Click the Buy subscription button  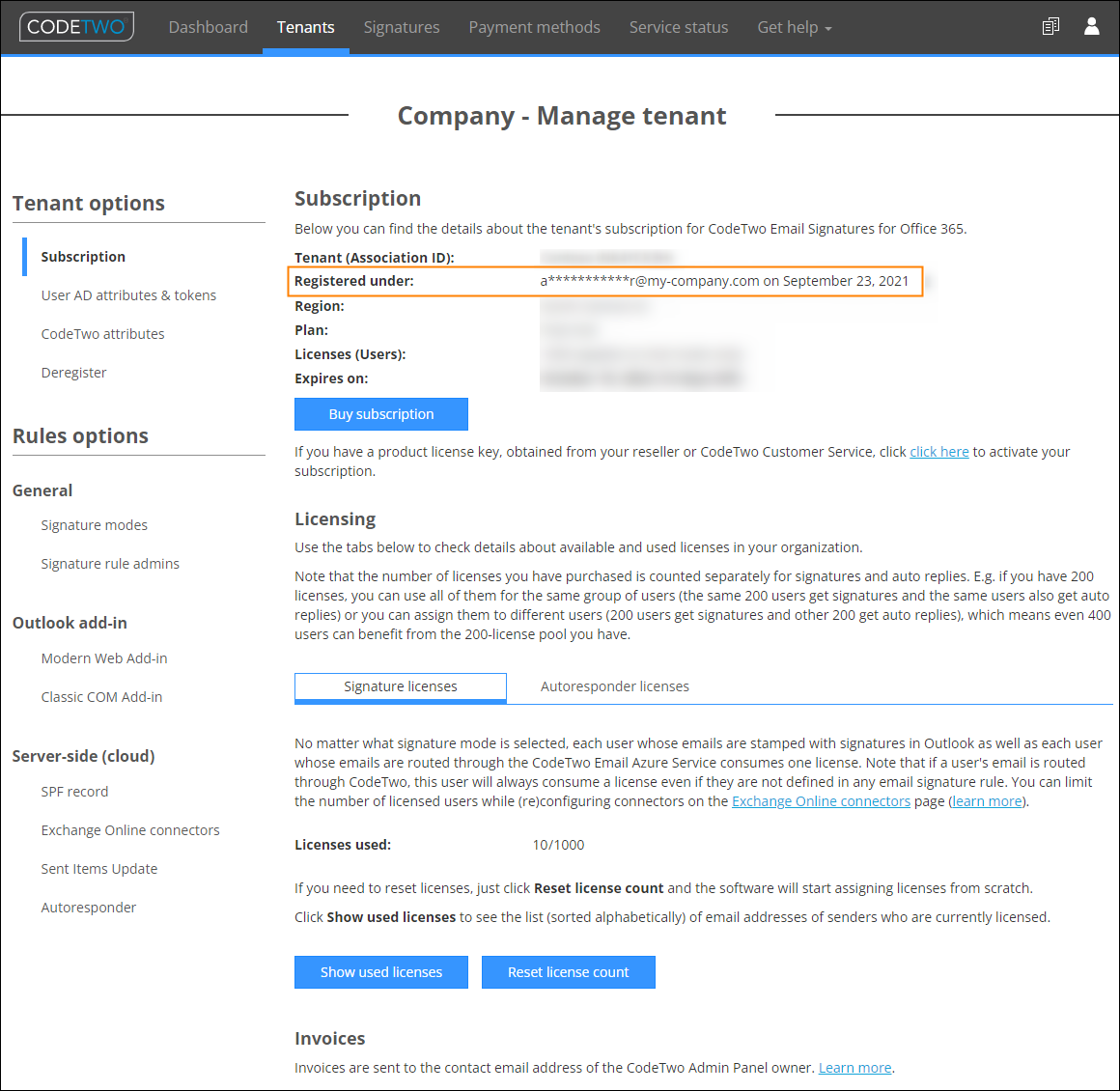[381, 414]
